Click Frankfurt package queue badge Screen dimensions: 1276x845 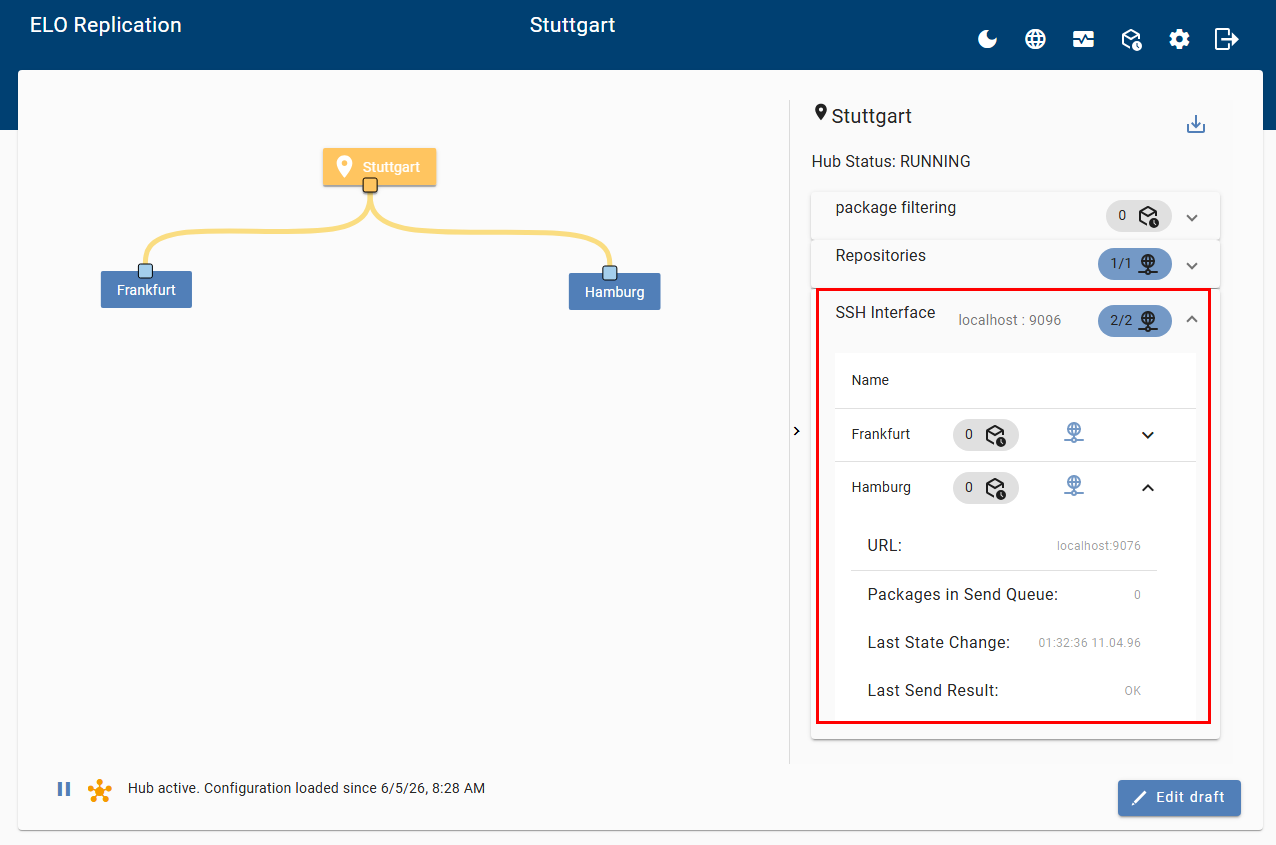pos(985,435)
